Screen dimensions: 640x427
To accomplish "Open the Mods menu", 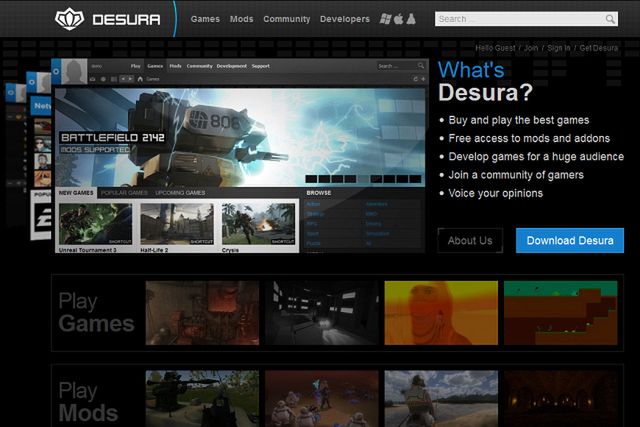I will point(242,19).
